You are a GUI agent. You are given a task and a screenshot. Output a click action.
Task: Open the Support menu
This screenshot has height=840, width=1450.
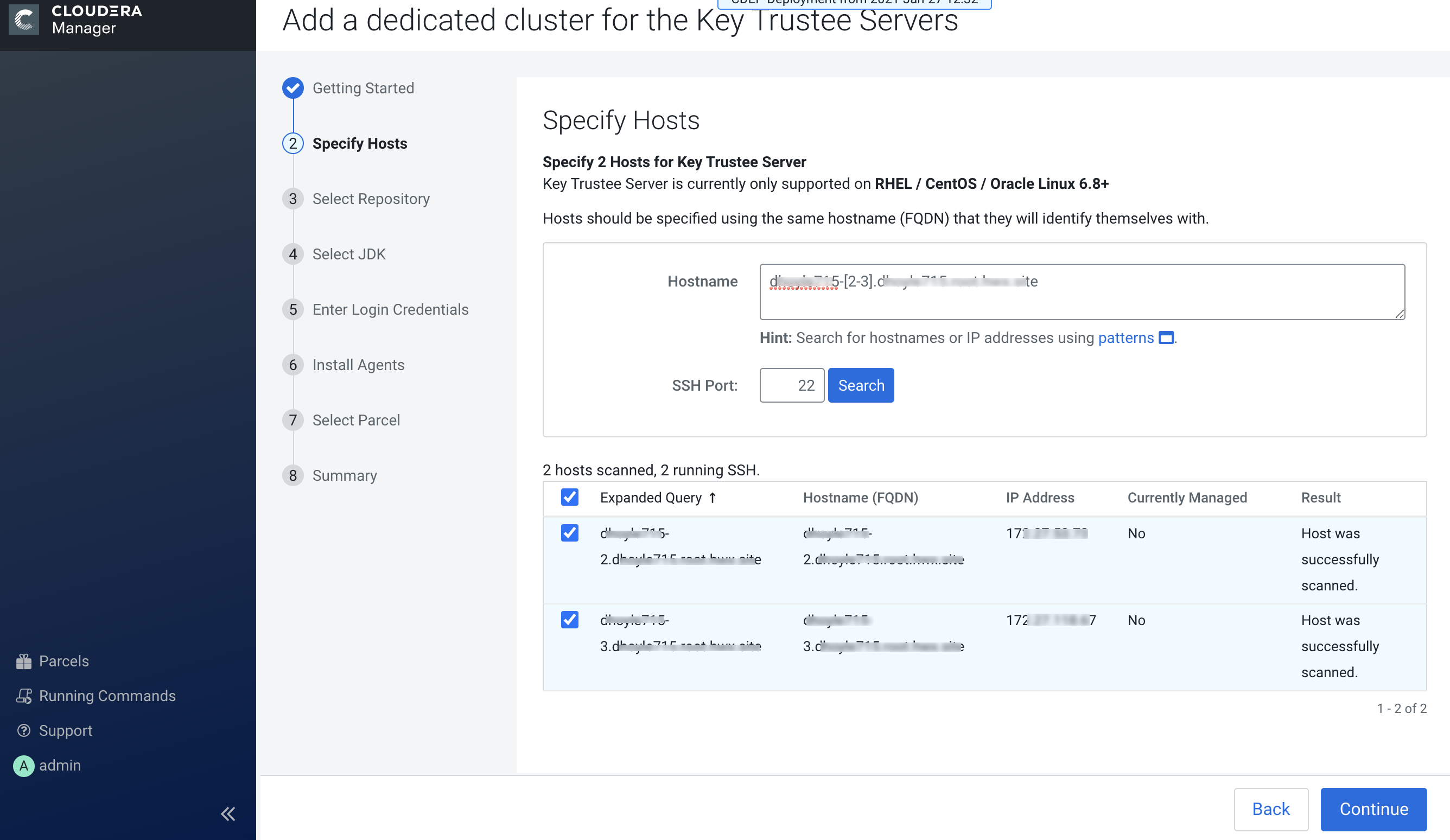pos(54,730)
